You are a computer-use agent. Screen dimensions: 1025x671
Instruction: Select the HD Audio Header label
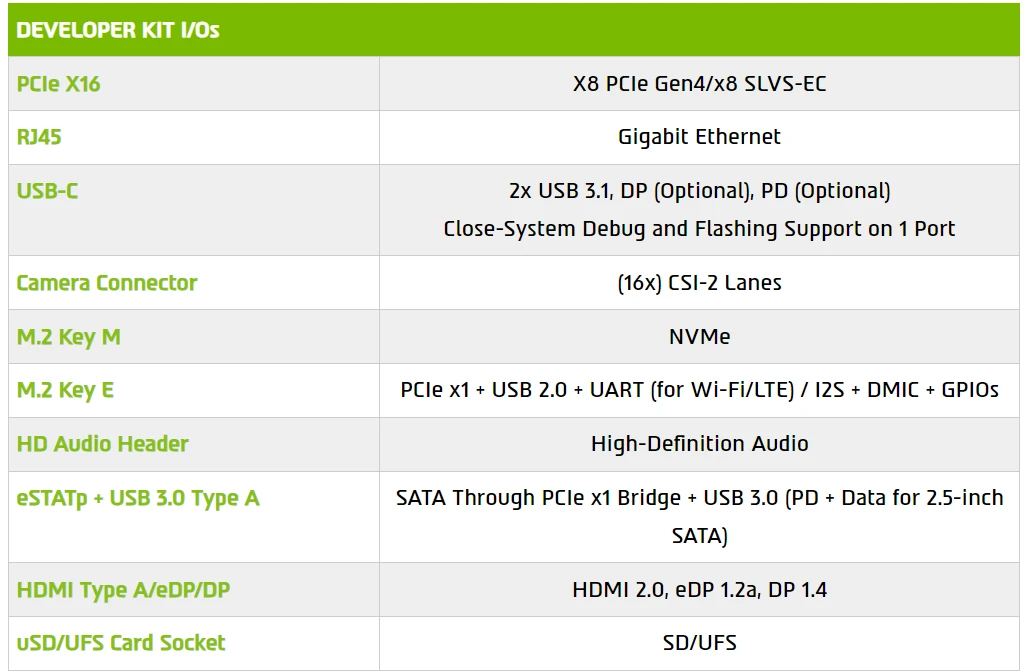tap(103, 444)
